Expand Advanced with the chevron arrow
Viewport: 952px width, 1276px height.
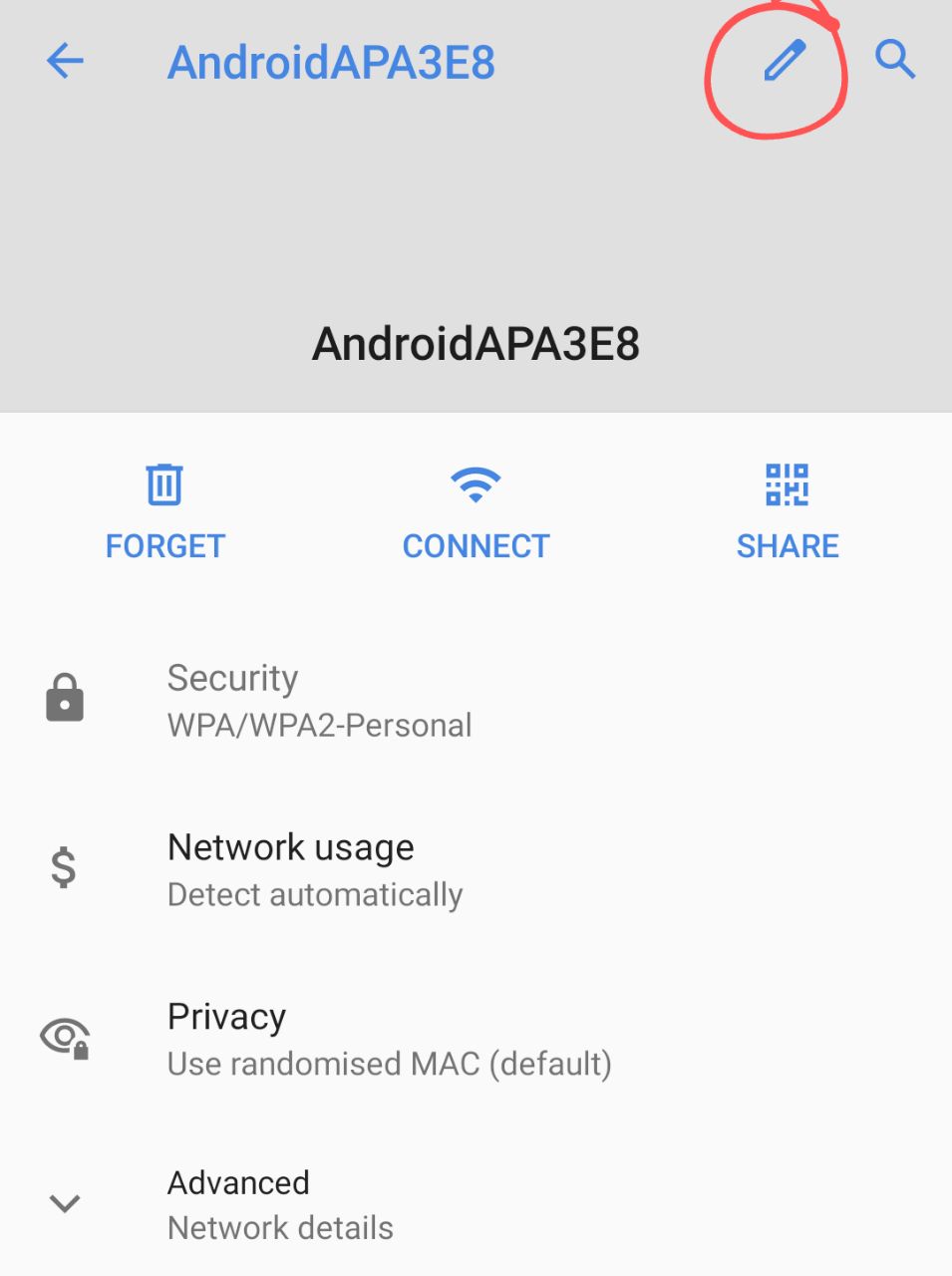tap(65, 1203)
